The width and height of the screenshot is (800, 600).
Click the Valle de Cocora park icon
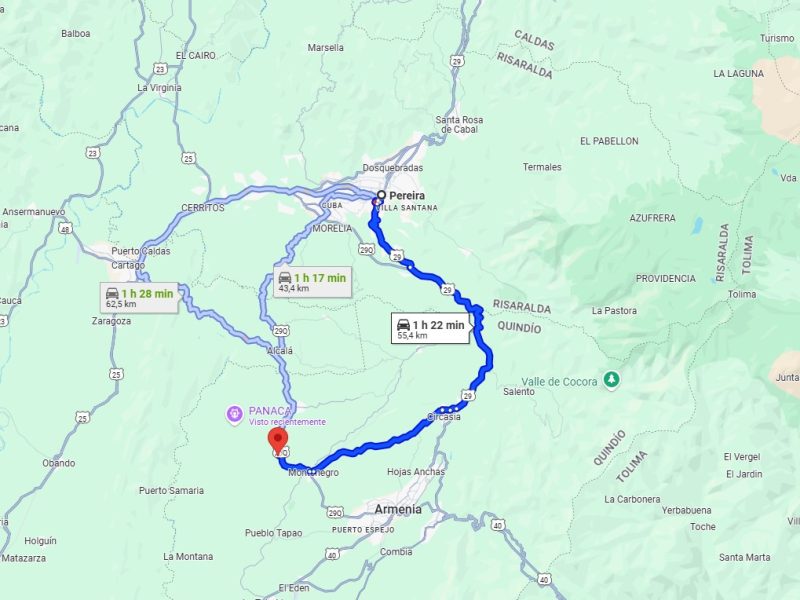tap(611, 380)
